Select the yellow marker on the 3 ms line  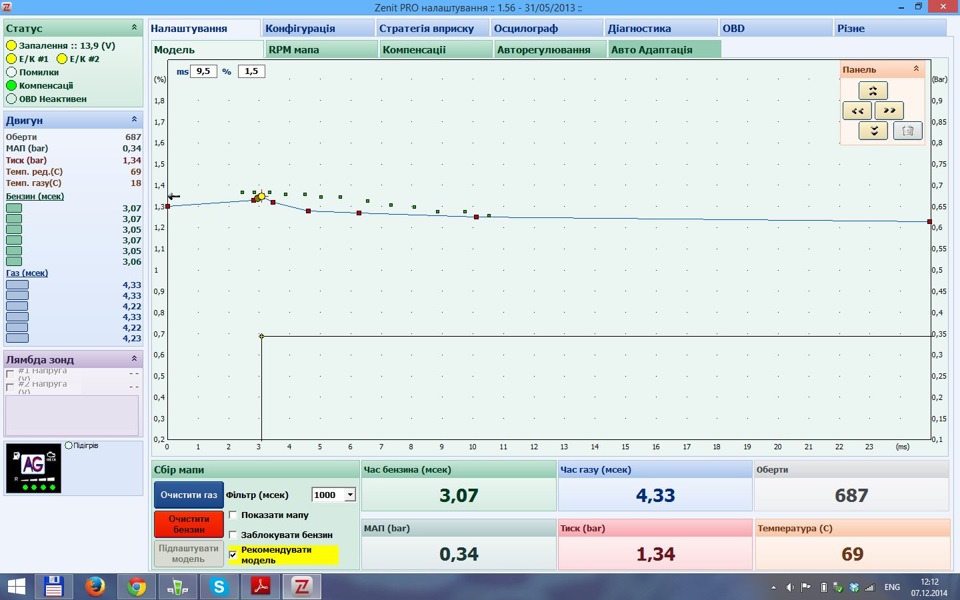pyautogui.click(x=261, y=336)
